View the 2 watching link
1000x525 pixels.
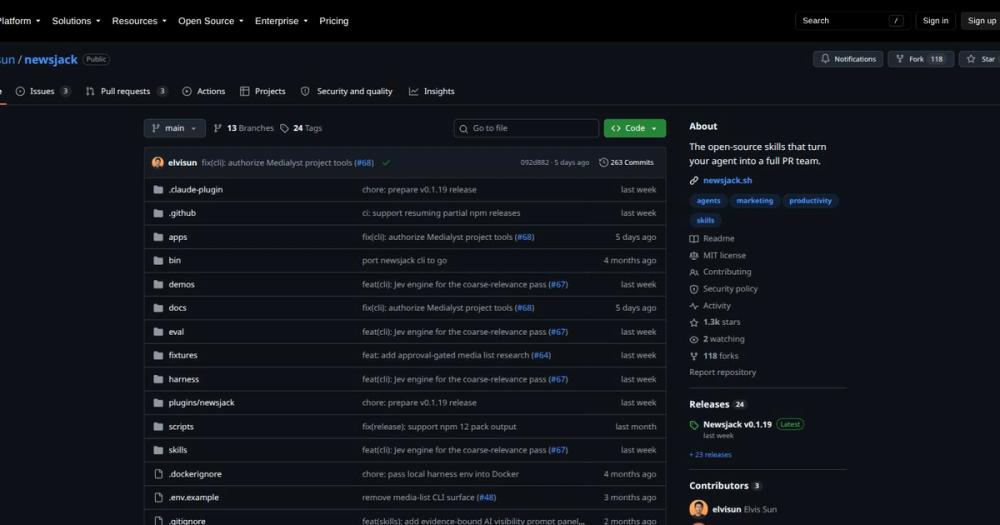click(x=717, y=339)
